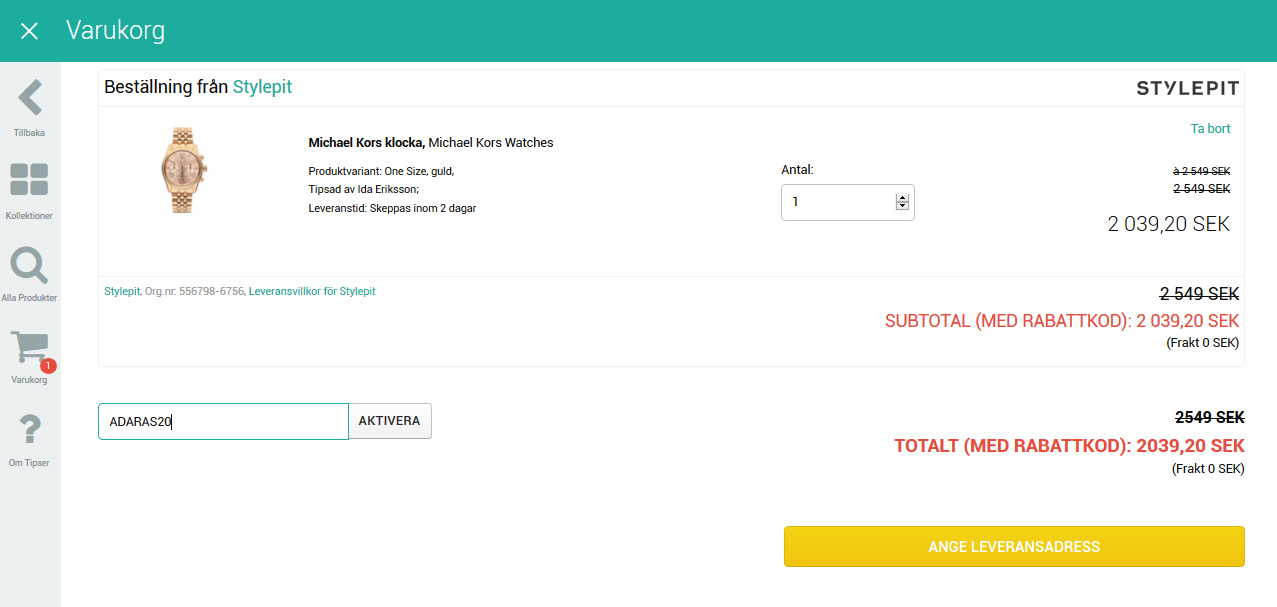Close the Varukorg panel with X
The image size is (1277, 607).
pos(29,31)
